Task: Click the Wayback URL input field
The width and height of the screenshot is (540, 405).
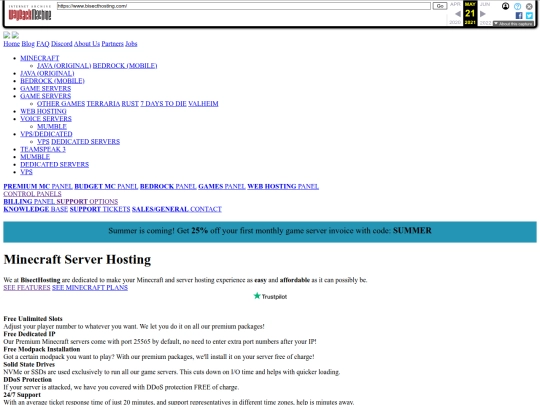Action: (243, 6)
